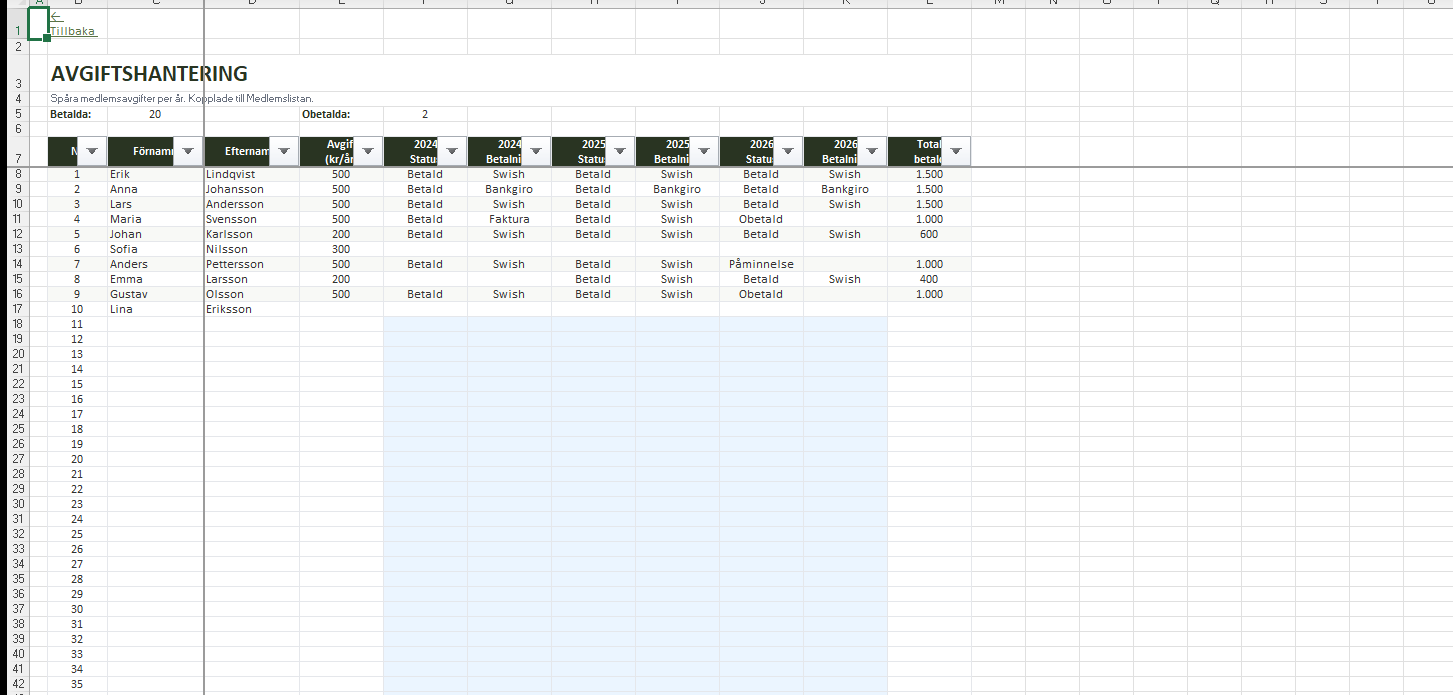1453x695 pixels.
Task: Select the surname cell Lindqvist
Action: coord(231,174)
